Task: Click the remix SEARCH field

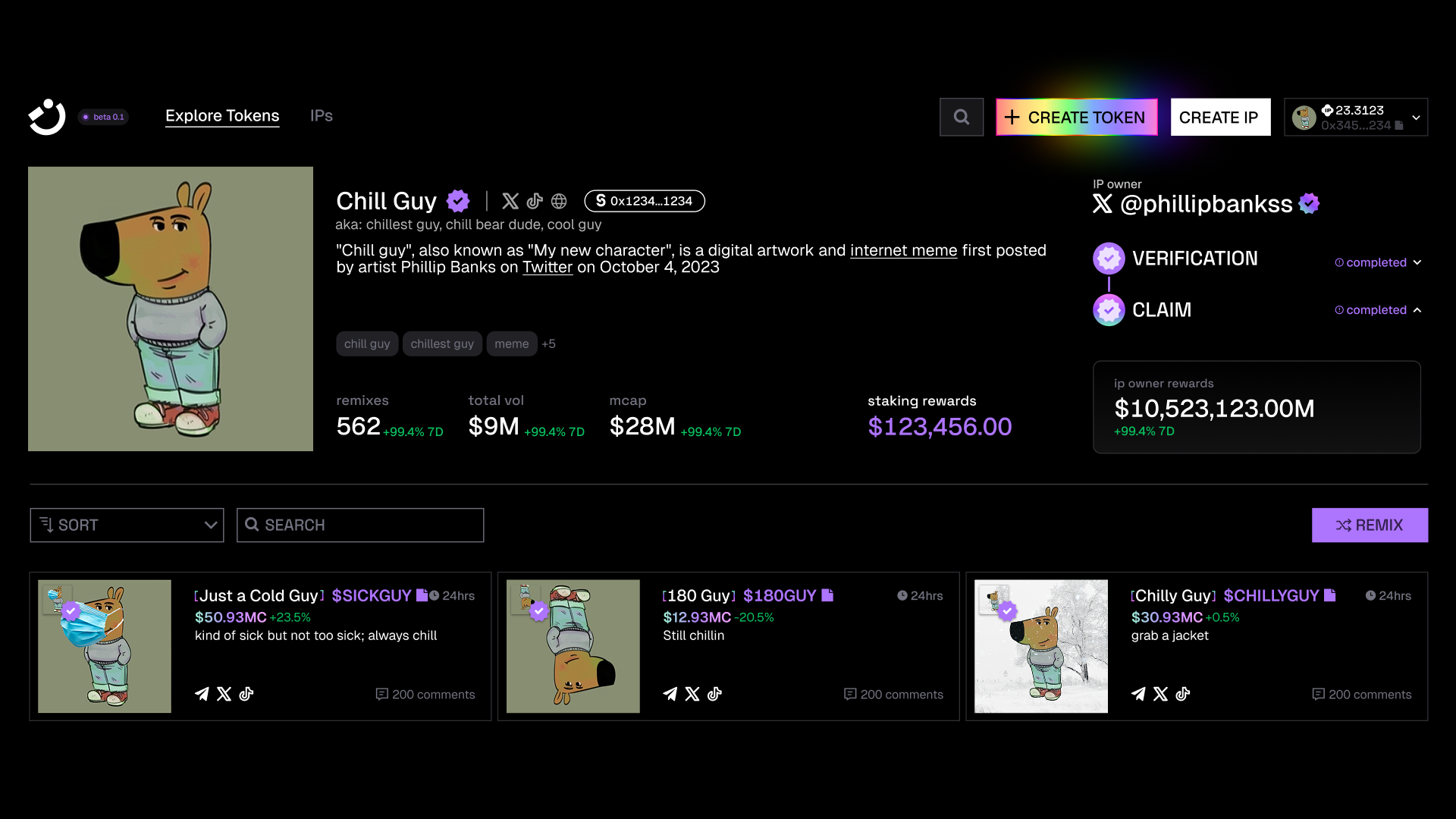Action: click(360, 525)
